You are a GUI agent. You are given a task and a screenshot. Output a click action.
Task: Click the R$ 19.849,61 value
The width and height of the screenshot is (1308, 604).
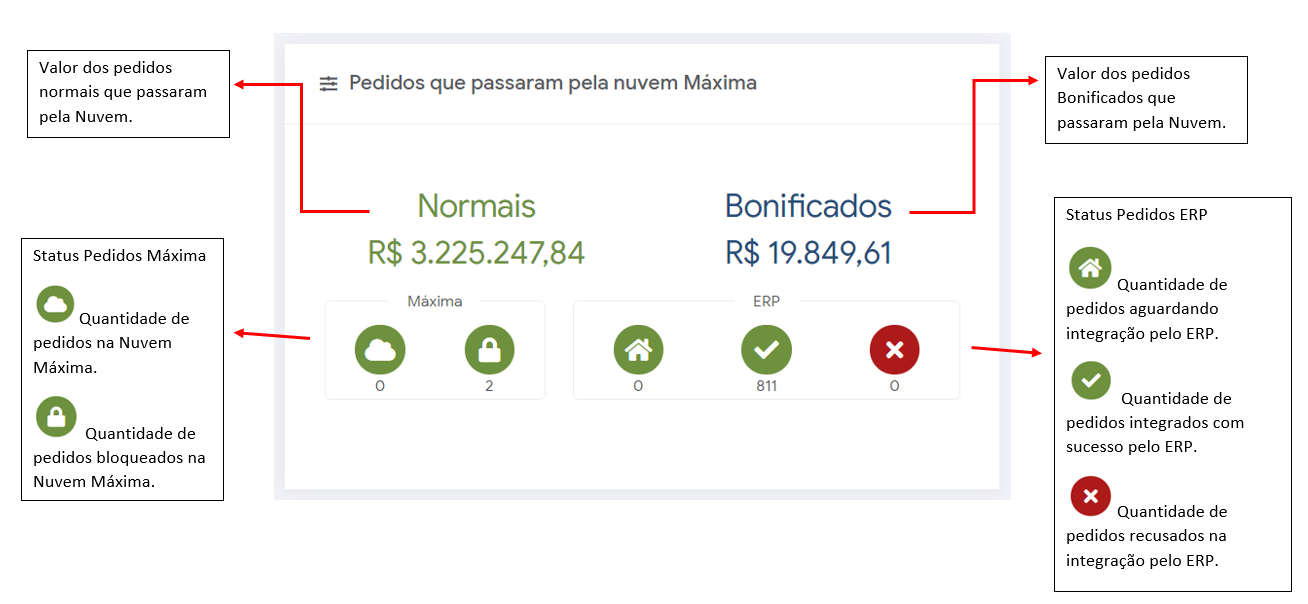[x=808, y=253]
